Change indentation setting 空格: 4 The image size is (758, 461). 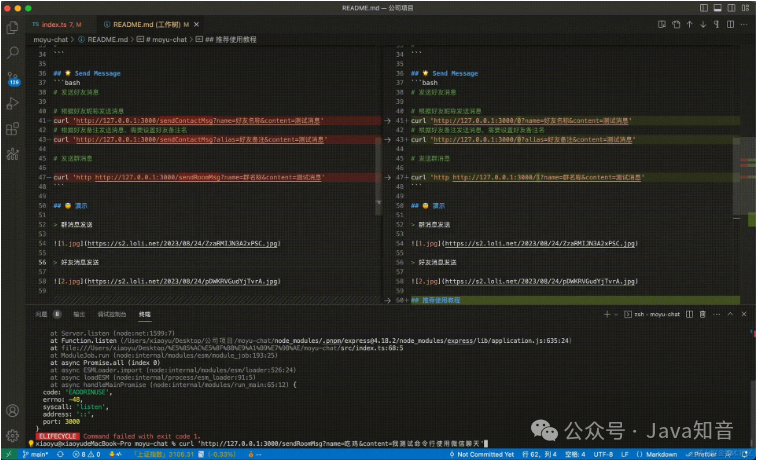[575, 455]
